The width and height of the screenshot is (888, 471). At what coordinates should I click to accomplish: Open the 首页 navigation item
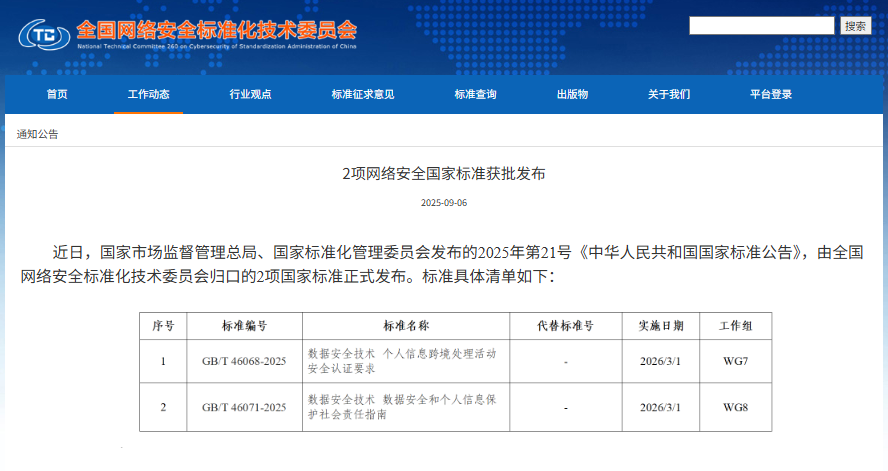point(57,95)
